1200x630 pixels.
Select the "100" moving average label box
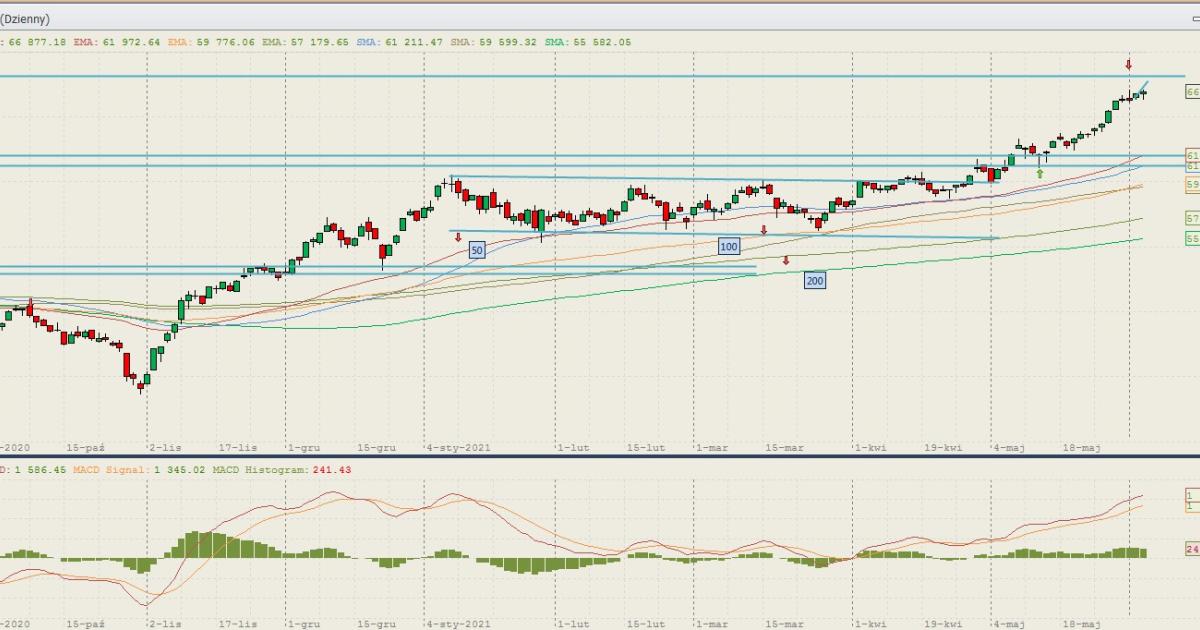728,245
